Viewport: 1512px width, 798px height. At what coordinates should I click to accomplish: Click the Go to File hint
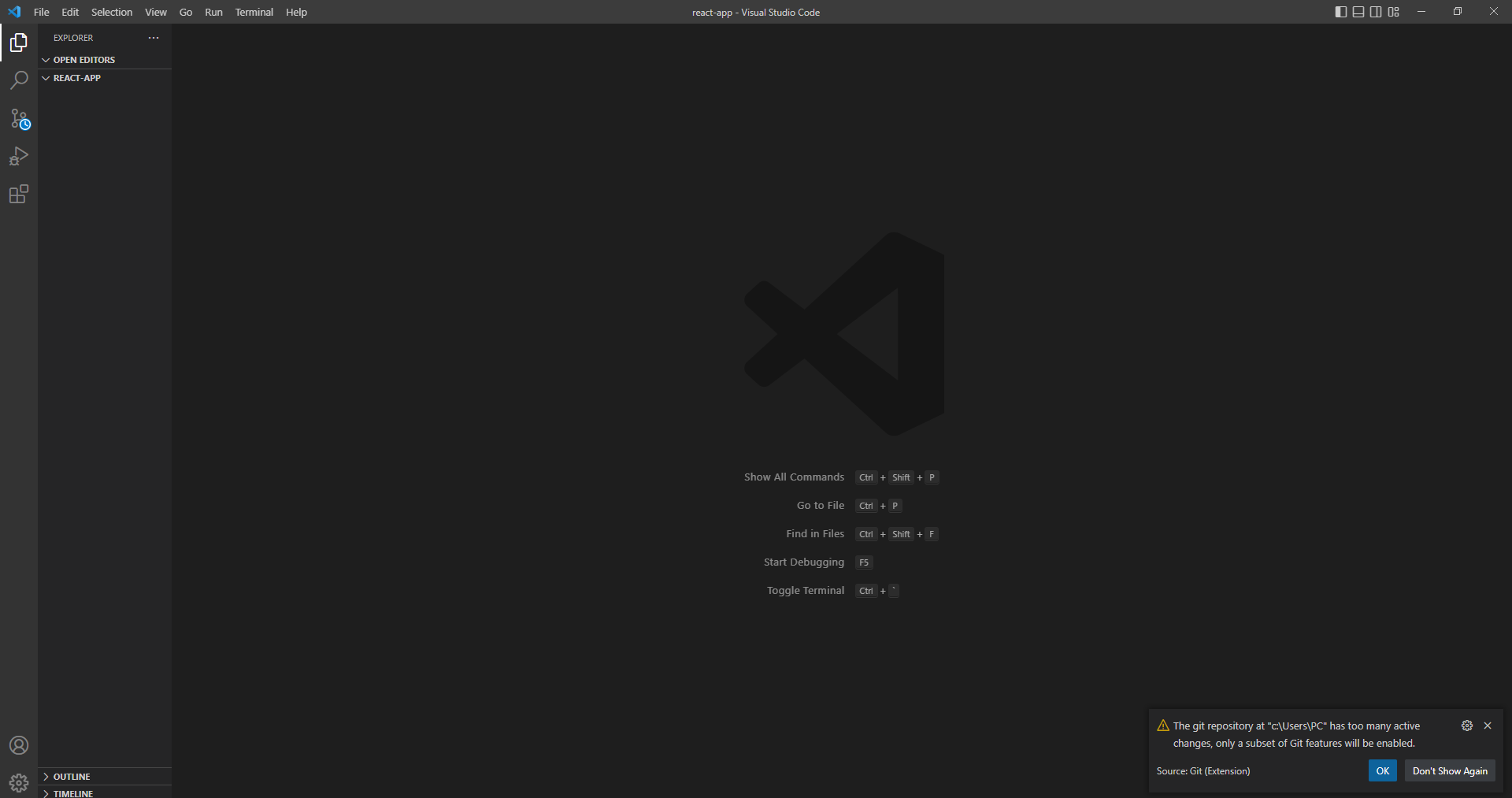click(x=821, y=506)
